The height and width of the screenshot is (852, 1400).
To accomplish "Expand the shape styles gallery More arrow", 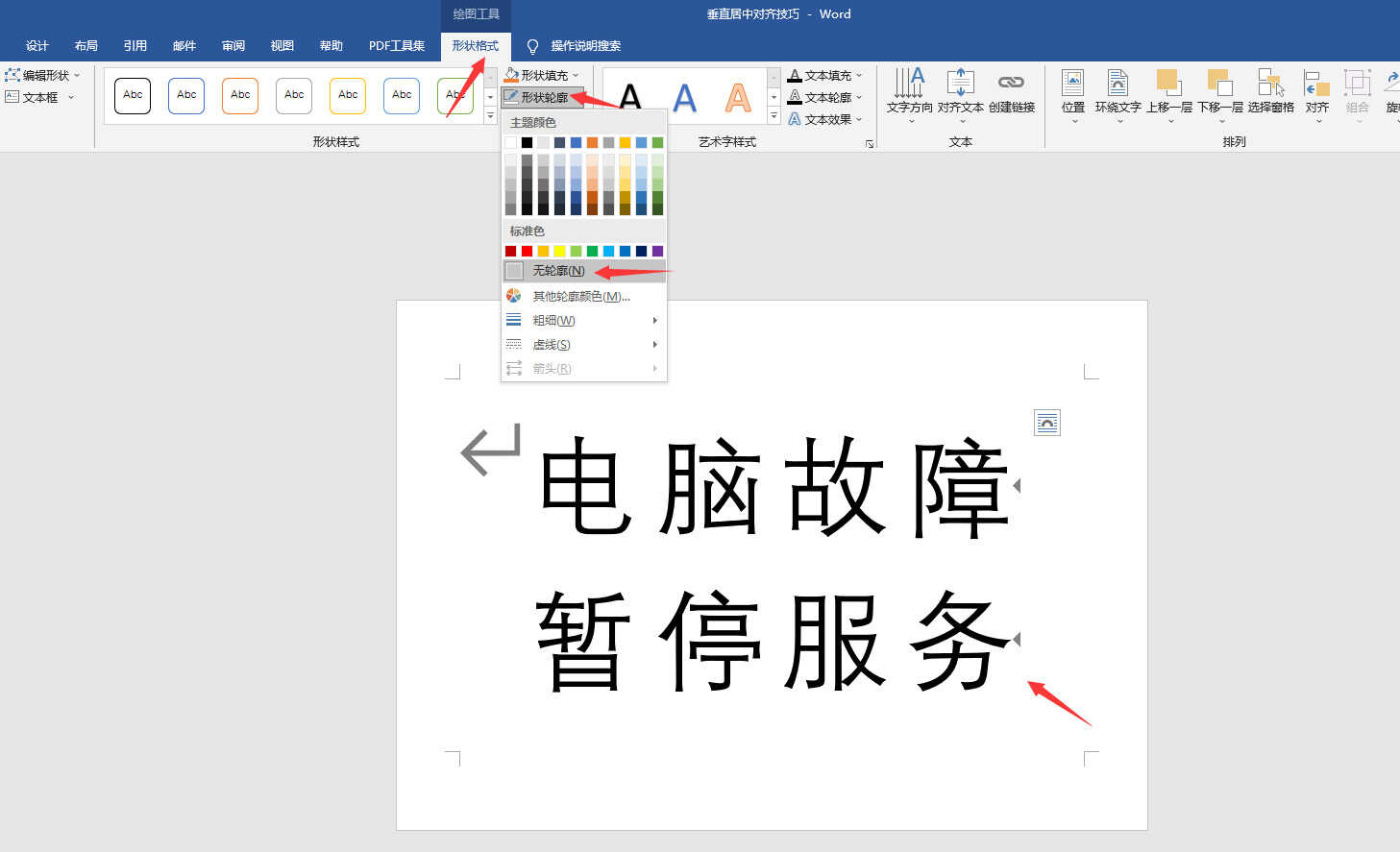I will point(490,116).
